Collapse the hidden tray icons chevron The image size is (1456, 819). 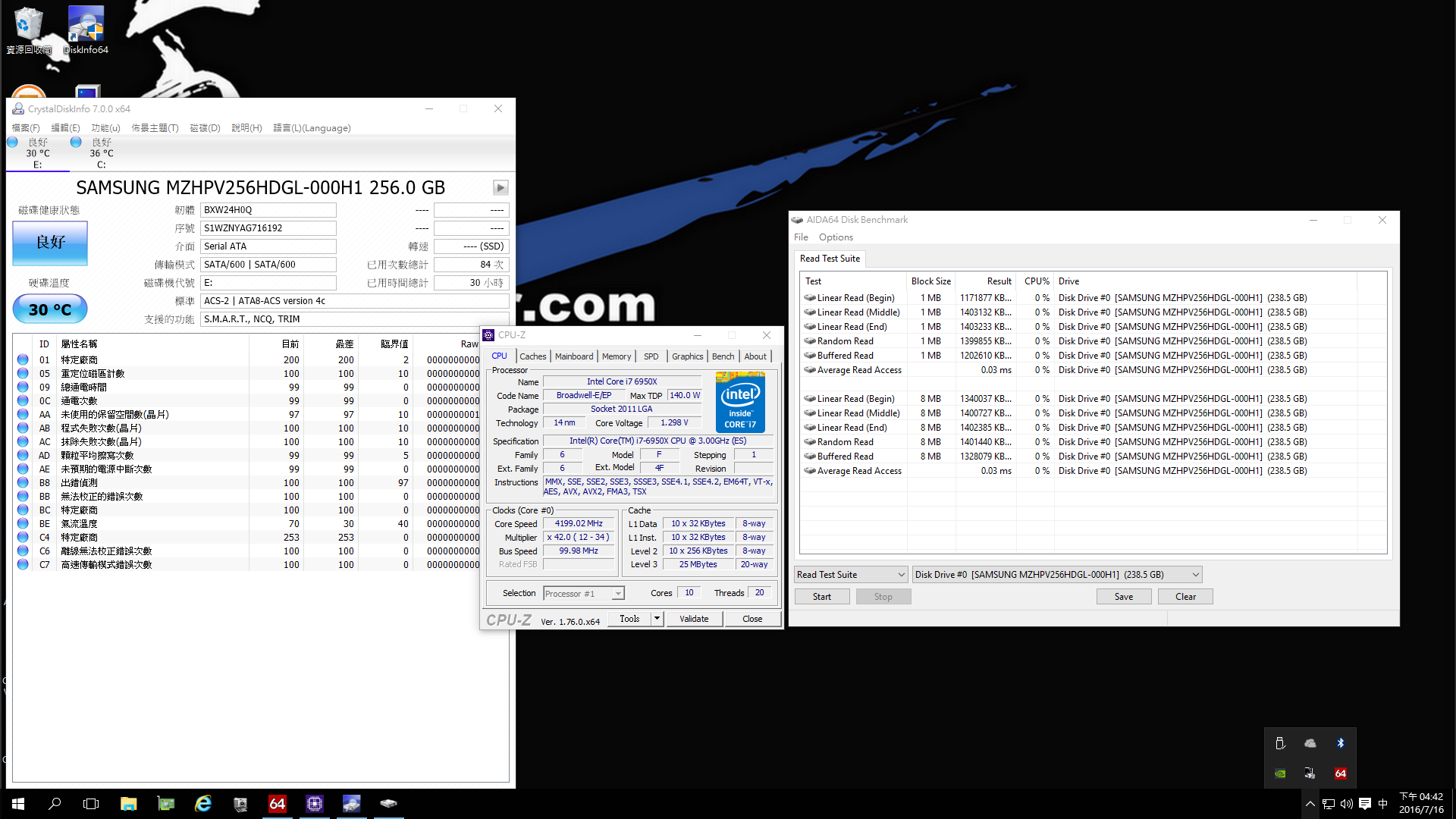click(1310, 804)
